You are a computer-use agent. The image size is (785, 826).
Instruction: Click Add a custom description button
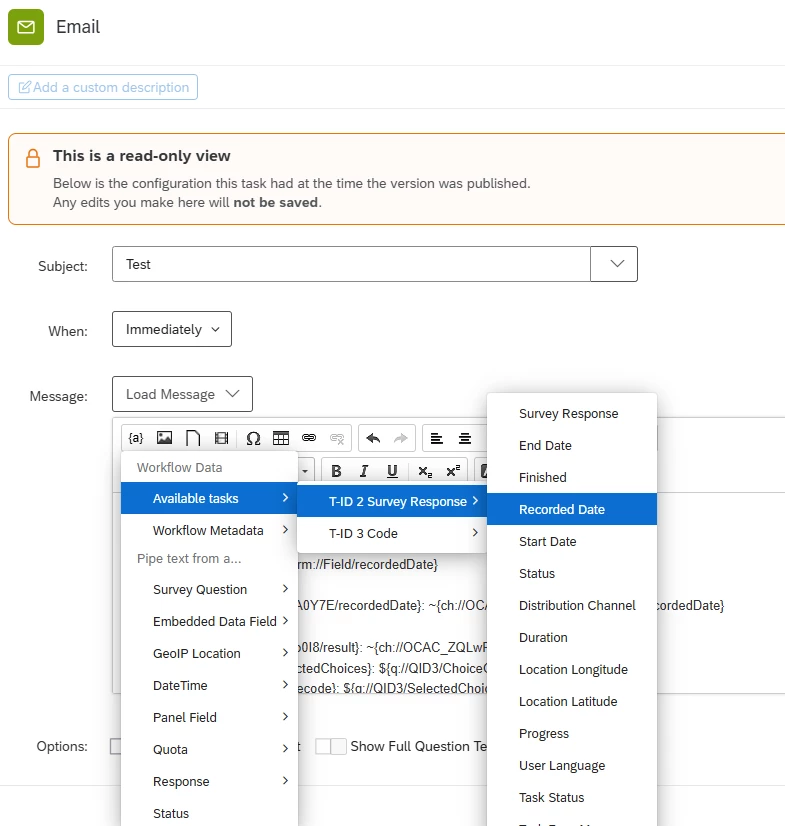103,87
